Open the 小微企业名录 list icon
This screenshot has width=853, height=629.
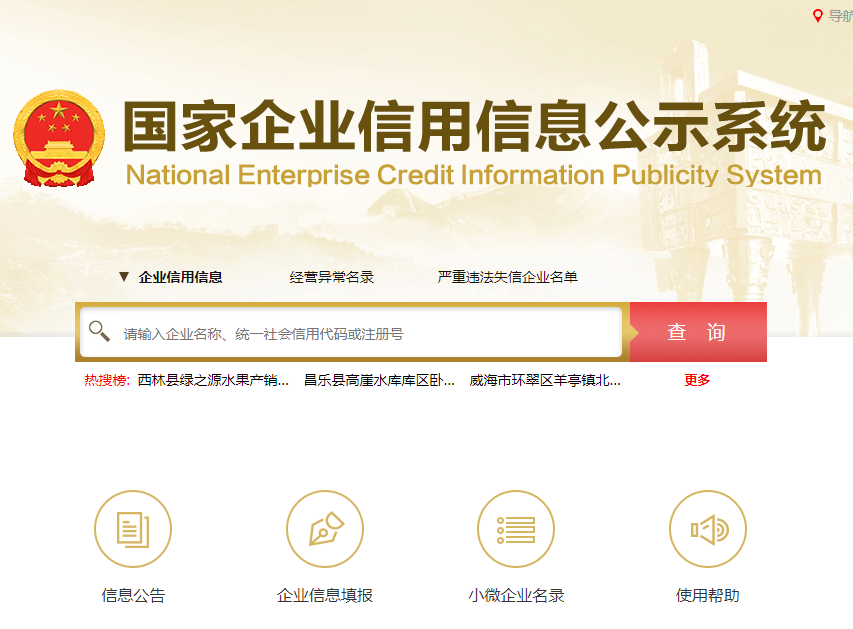(516, 529)
